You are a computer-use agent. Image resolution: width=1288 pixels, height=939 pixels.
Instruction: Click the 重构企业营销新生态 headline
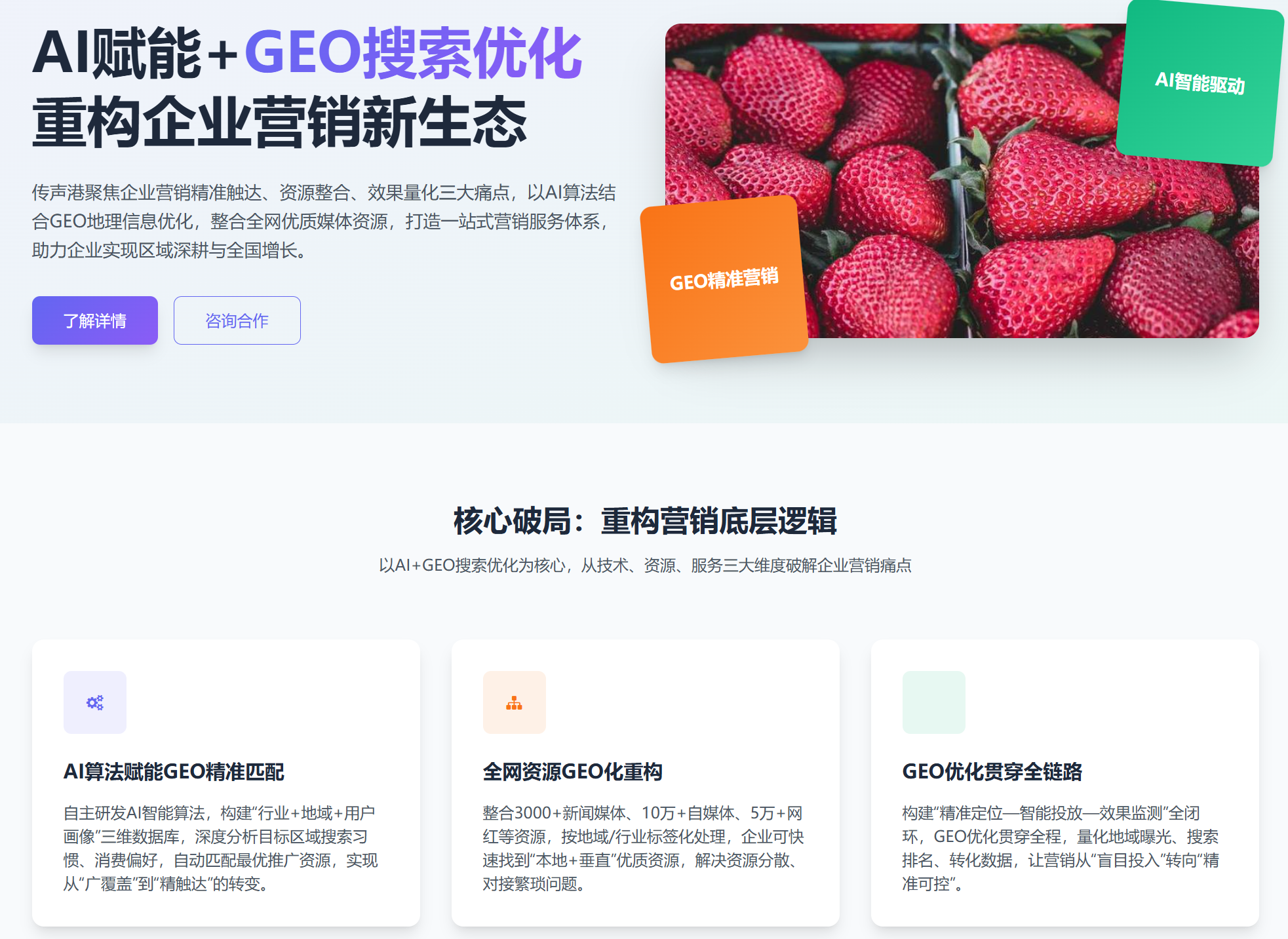coord(280,122)
